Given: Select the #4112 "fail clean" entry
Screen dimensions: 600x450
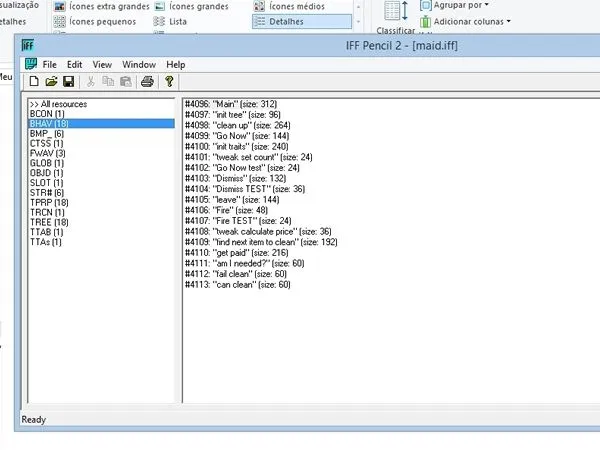Looking at the screenshot, I should point(236,274).
